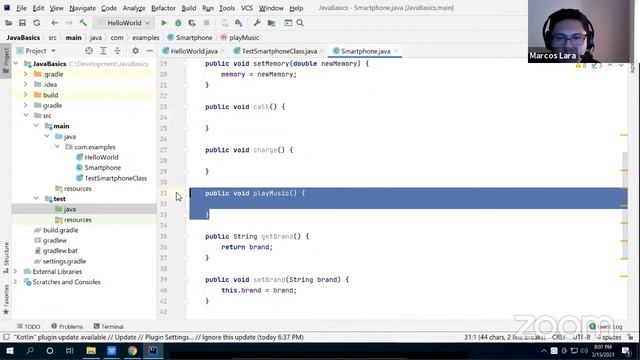Hide the Project tool window

pos(150,51)
